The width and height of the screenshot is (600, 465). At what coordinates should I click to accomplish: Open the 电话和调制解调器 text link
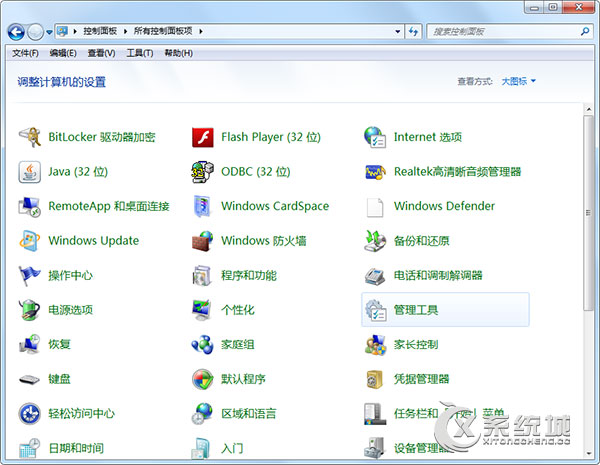pyautogui.click(x=438, y=276)
